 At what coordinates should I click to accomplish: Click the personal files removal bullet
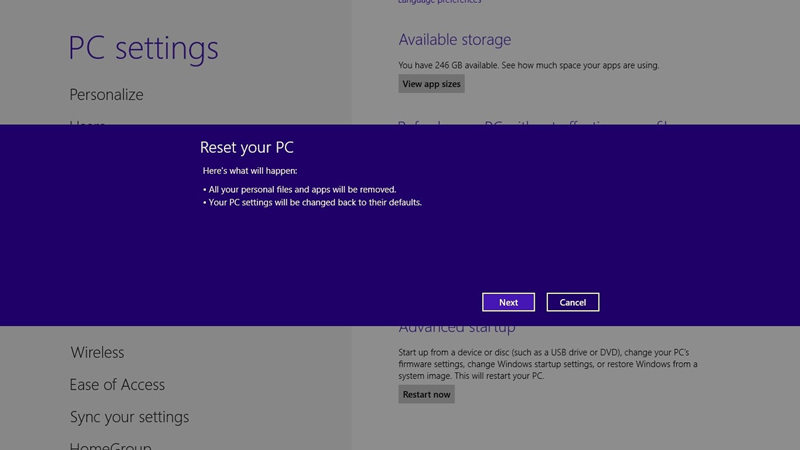(x=299, y=189)
